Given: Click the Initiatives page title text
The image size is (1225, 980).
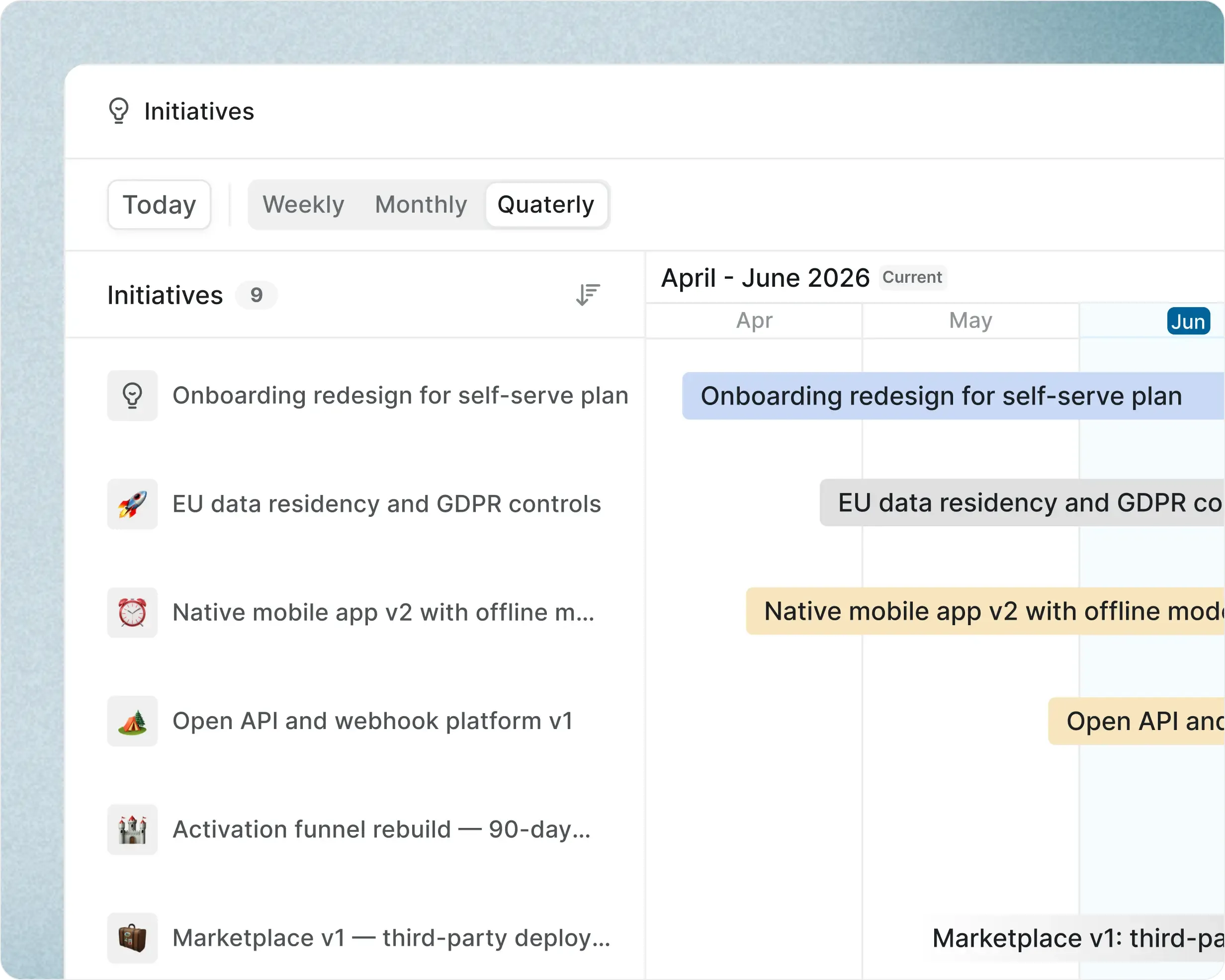Looking at the screenshot, I should click(x=199, y=111).
